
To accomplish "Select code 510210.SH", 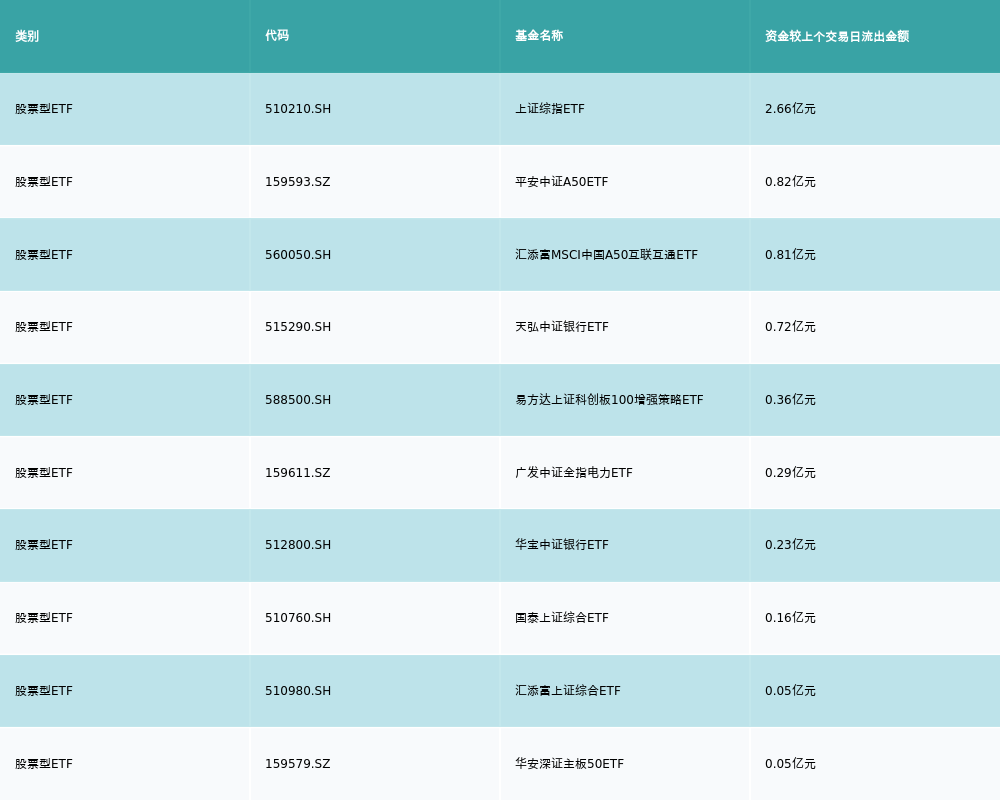I will [x=298, y=109].
